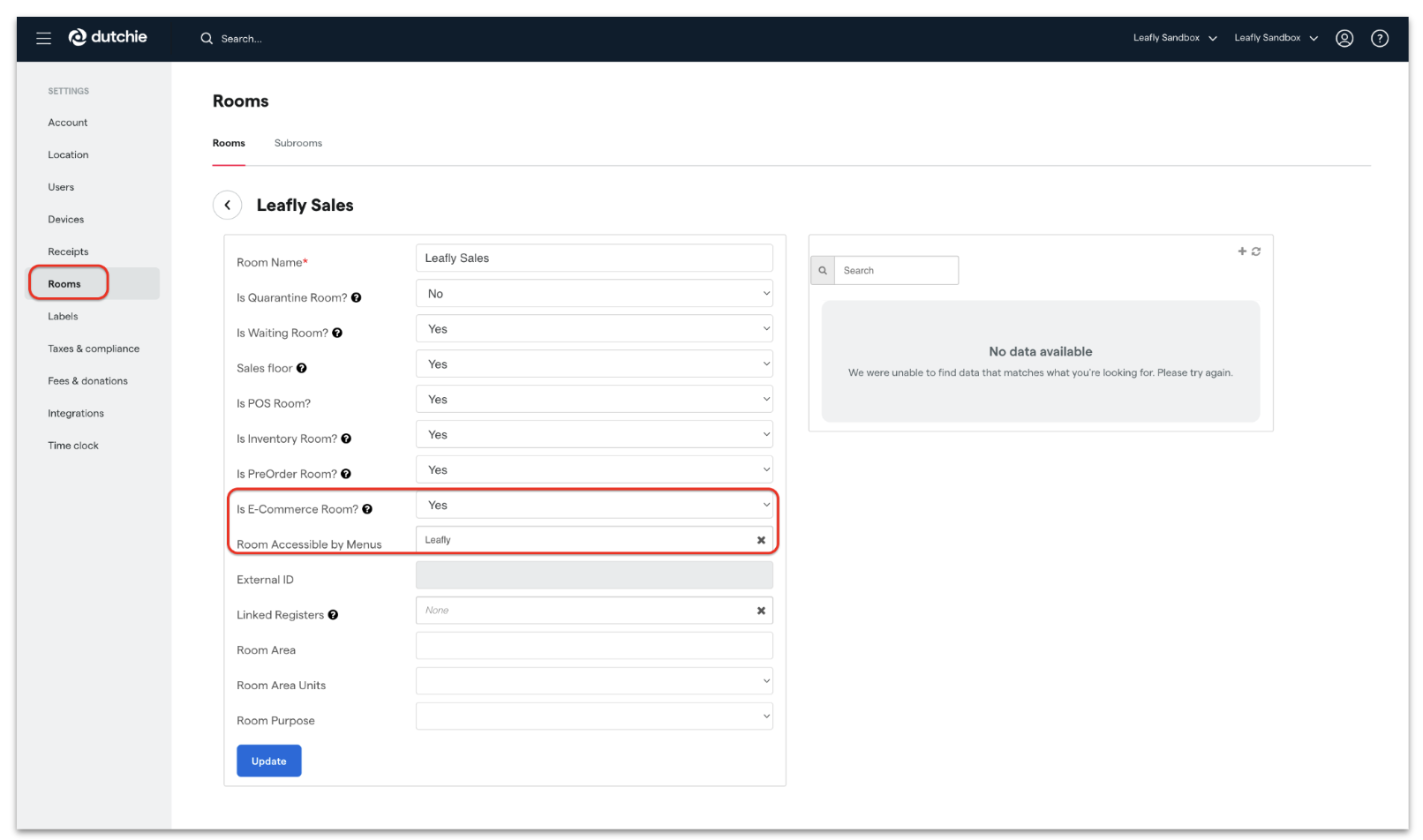The width and height of the screenshot is (1423, 840).
Task: Click the Sales floor help tooltip icon
Action: click(x=301, y=368)
